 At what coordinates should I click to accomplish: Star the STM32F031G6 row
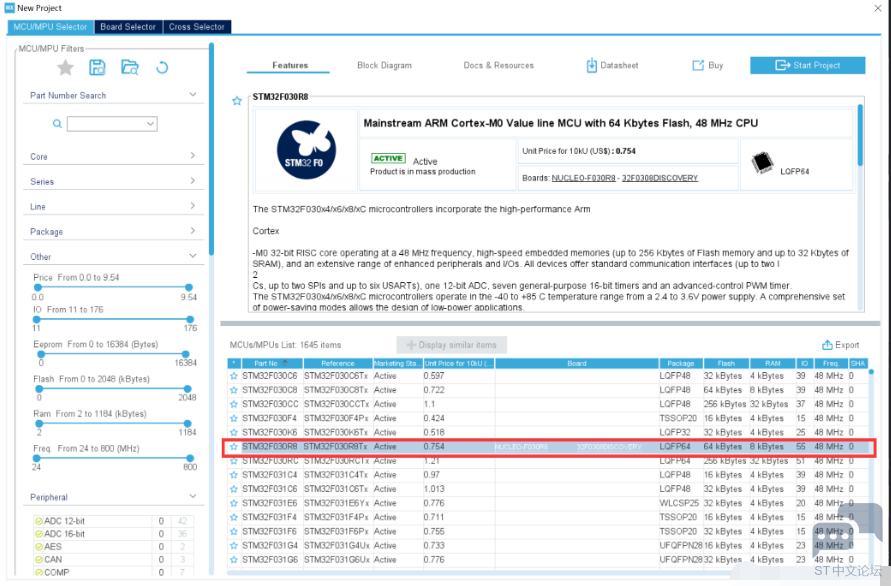(x=234, y=560)
